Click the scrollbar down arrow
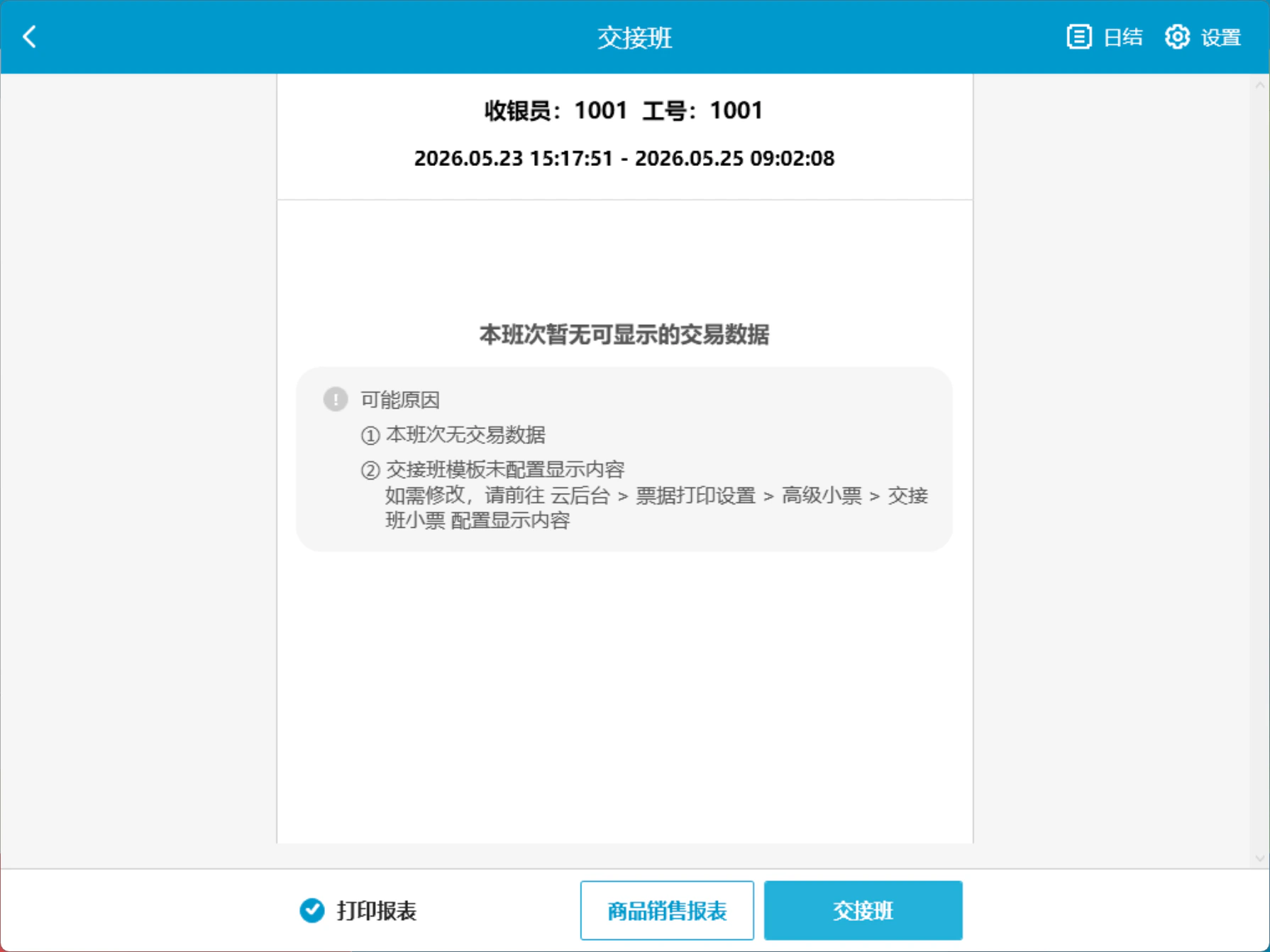1270x952 pixels. [x=1260, y=858]
